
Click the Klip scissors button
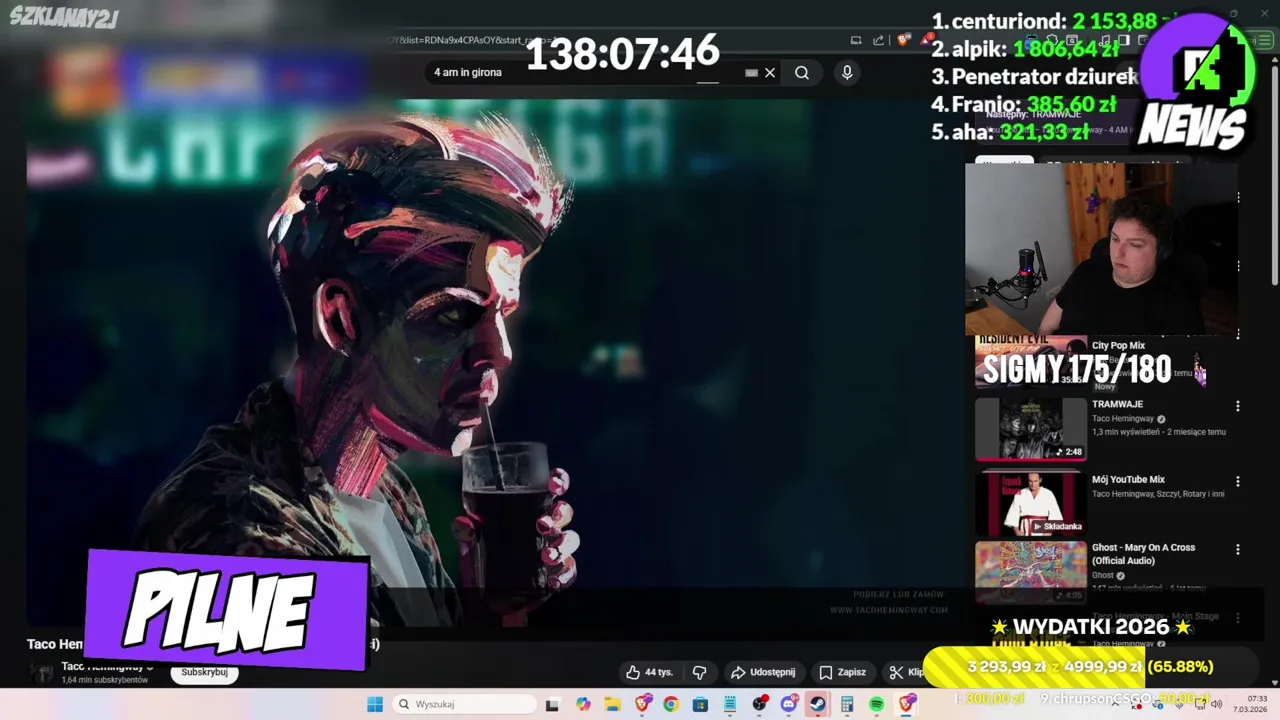pyautogui.click(x=908, y=672)
